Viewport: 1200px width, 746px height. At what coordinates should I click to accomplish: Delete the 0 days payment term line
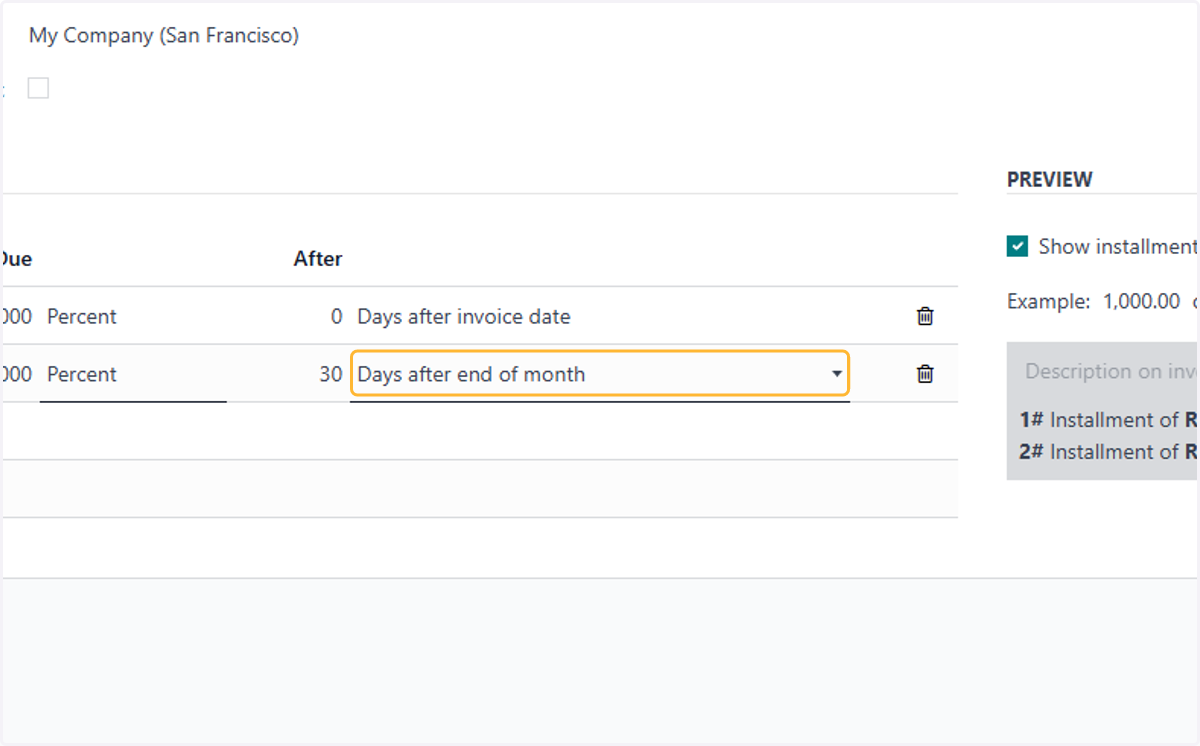coord(925,316)
